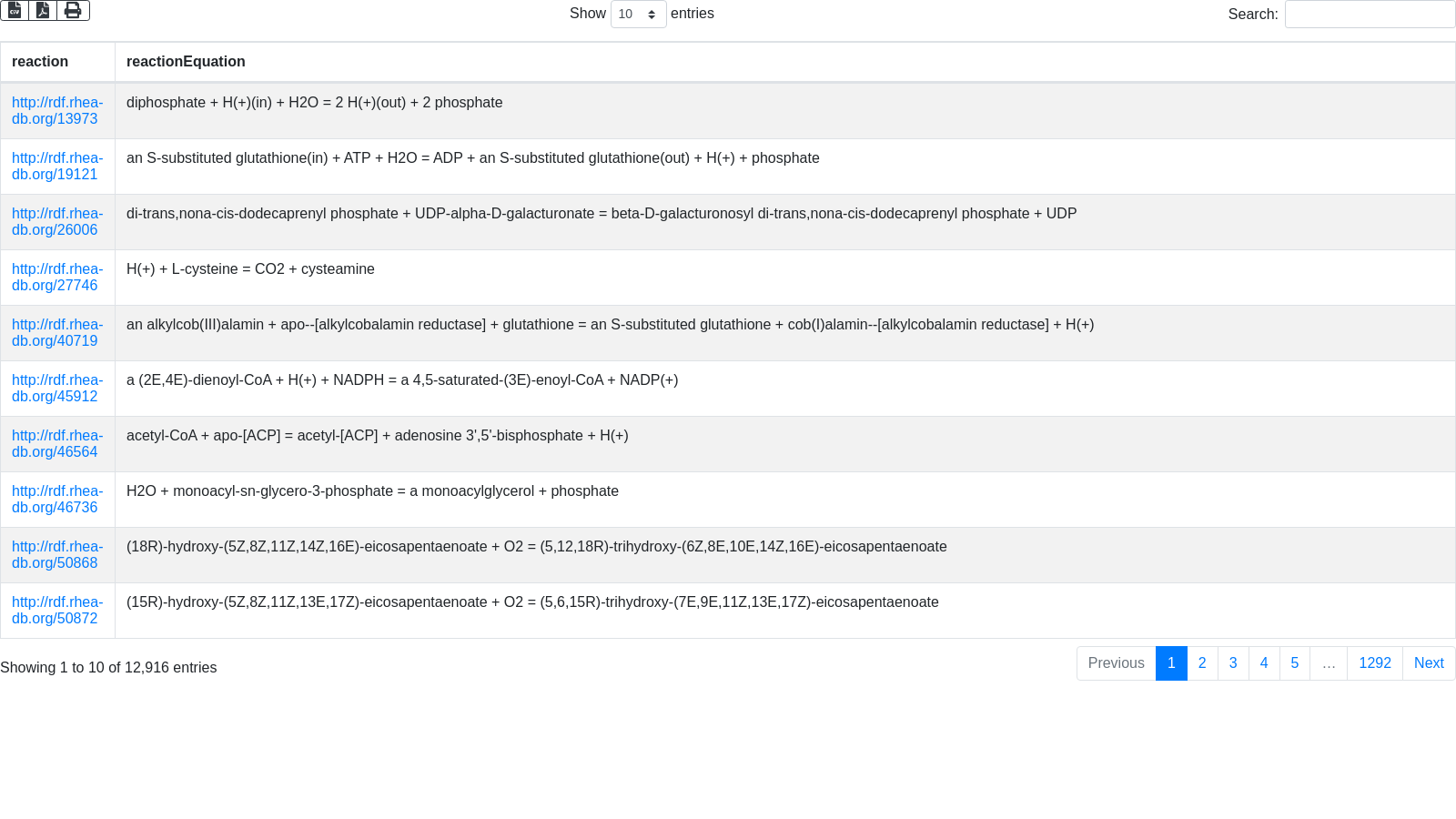Go to page 5 of results

click(x=1294, y=663)
